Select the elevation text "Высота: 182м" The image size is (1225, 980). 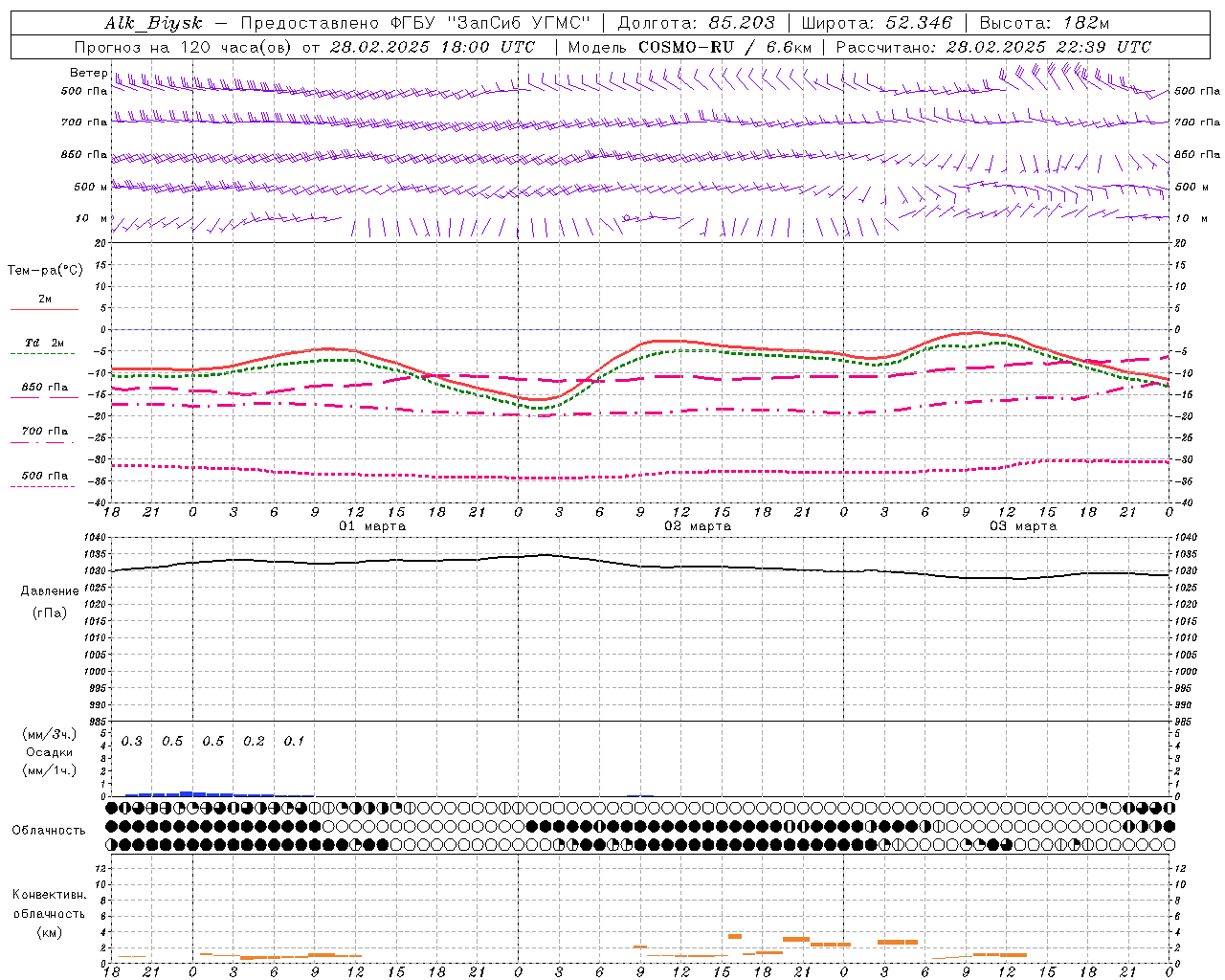coord(1044,24)
